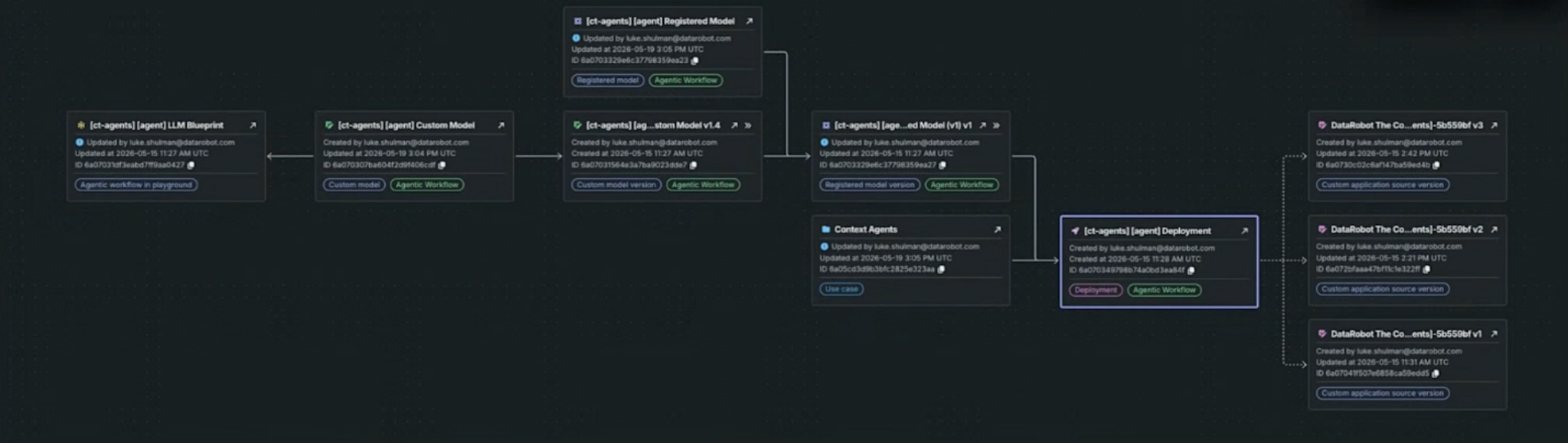The width and height of the screenshot is (1568, 443).
Task: Copy ID of DataRobot app source v3
Action: pos(1436,164)
